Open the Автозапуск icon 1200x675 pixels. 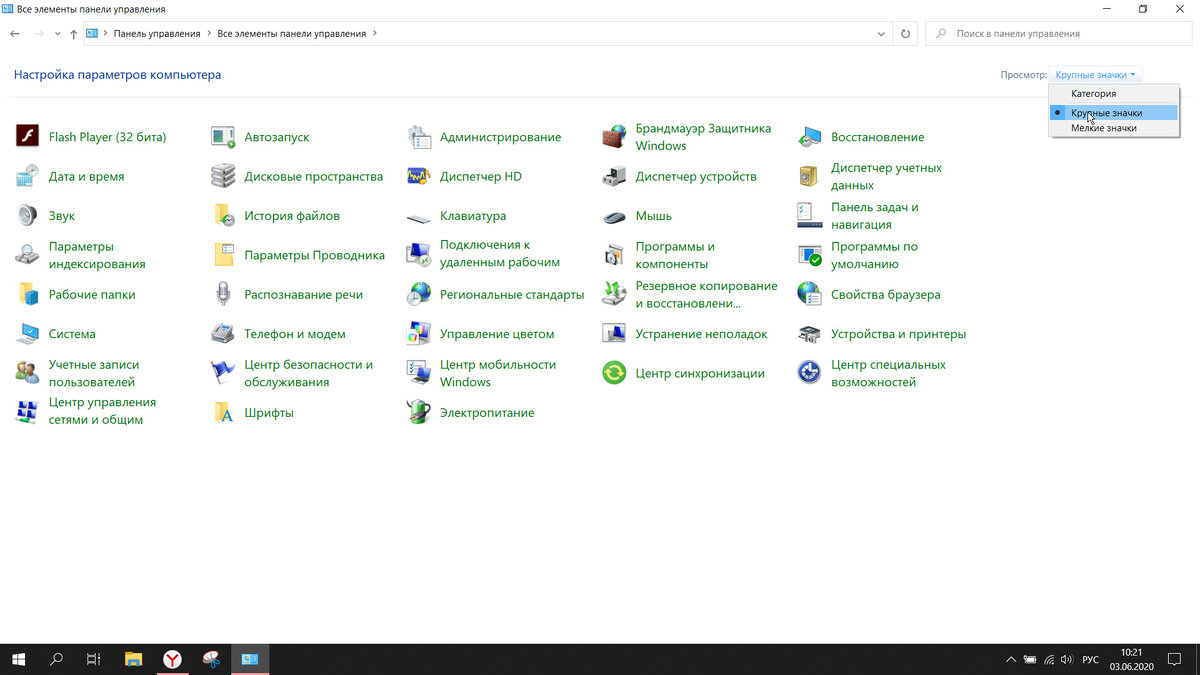(x=223, y=137)
